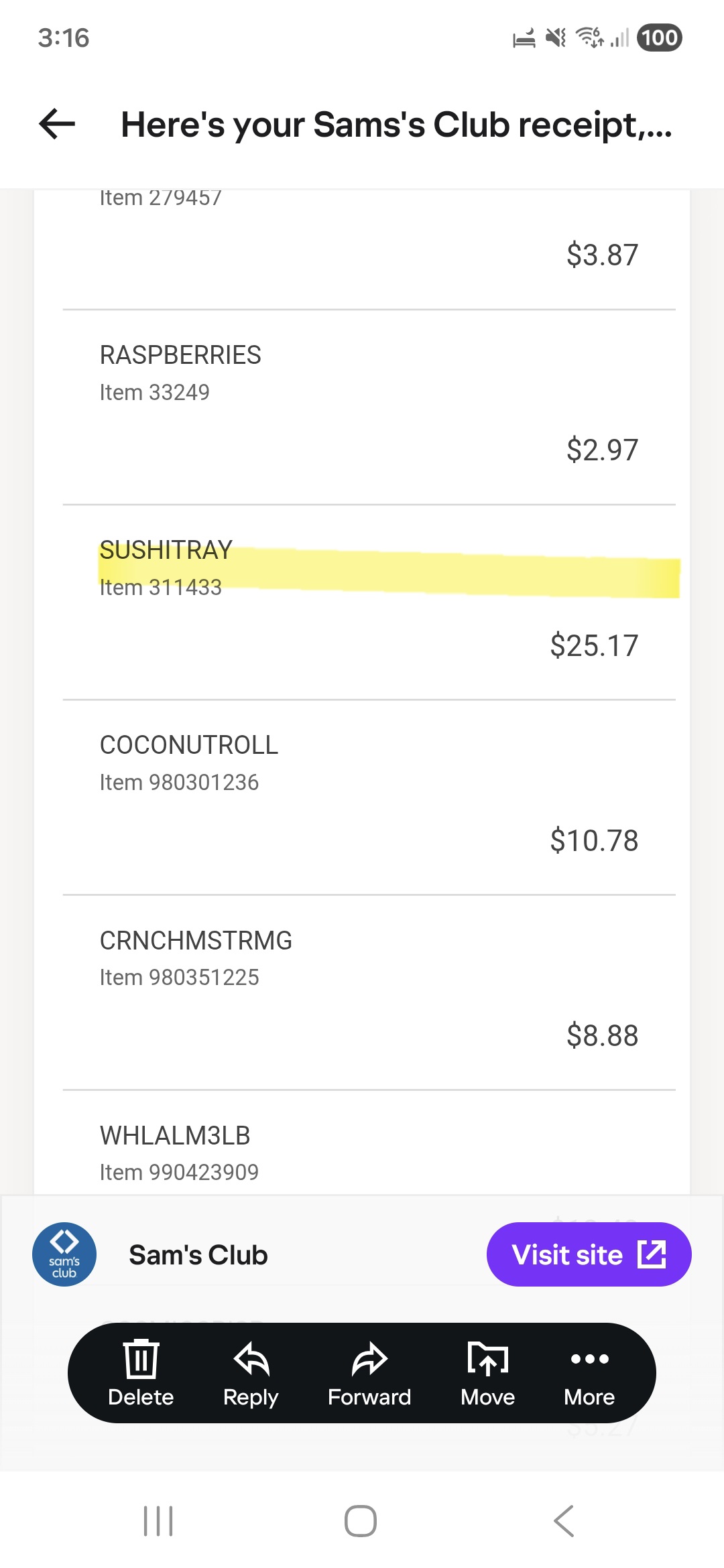The width and height of the screenshot is (724, 1568).
Task: Tap the $25.17 sushi tray price
Action: point(594,646)
